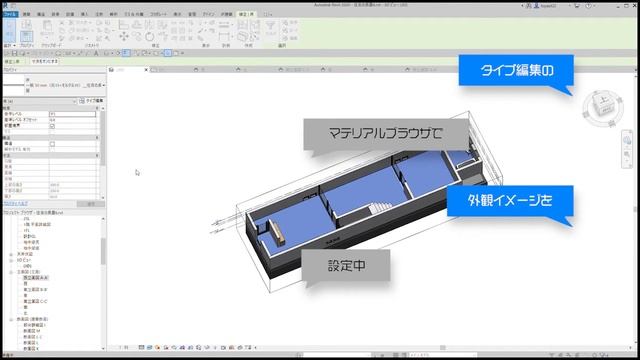Activate the Move tool in Modify panel
Viewport: 640px width, 360px height.
(x=124, y=36)
